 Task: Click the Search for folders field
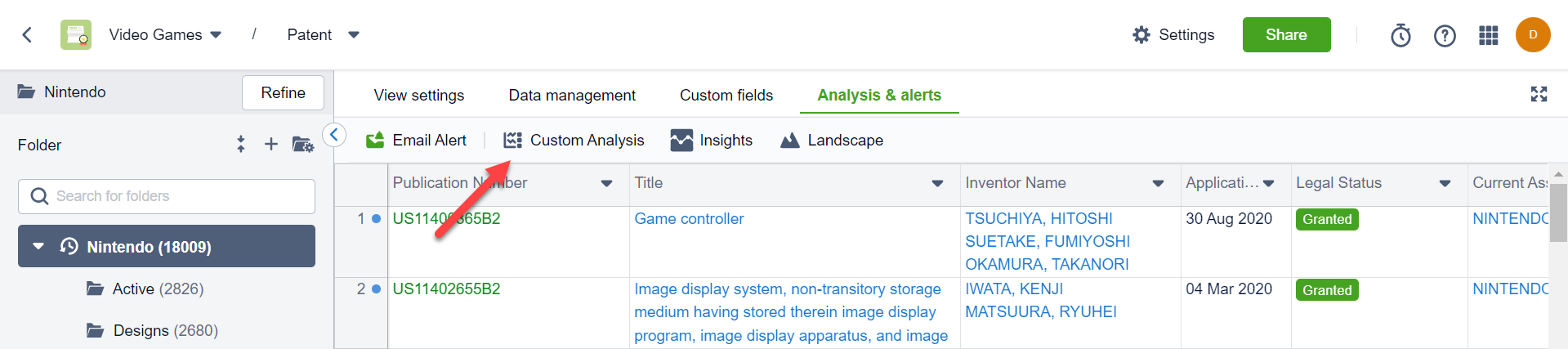point(167,196)
